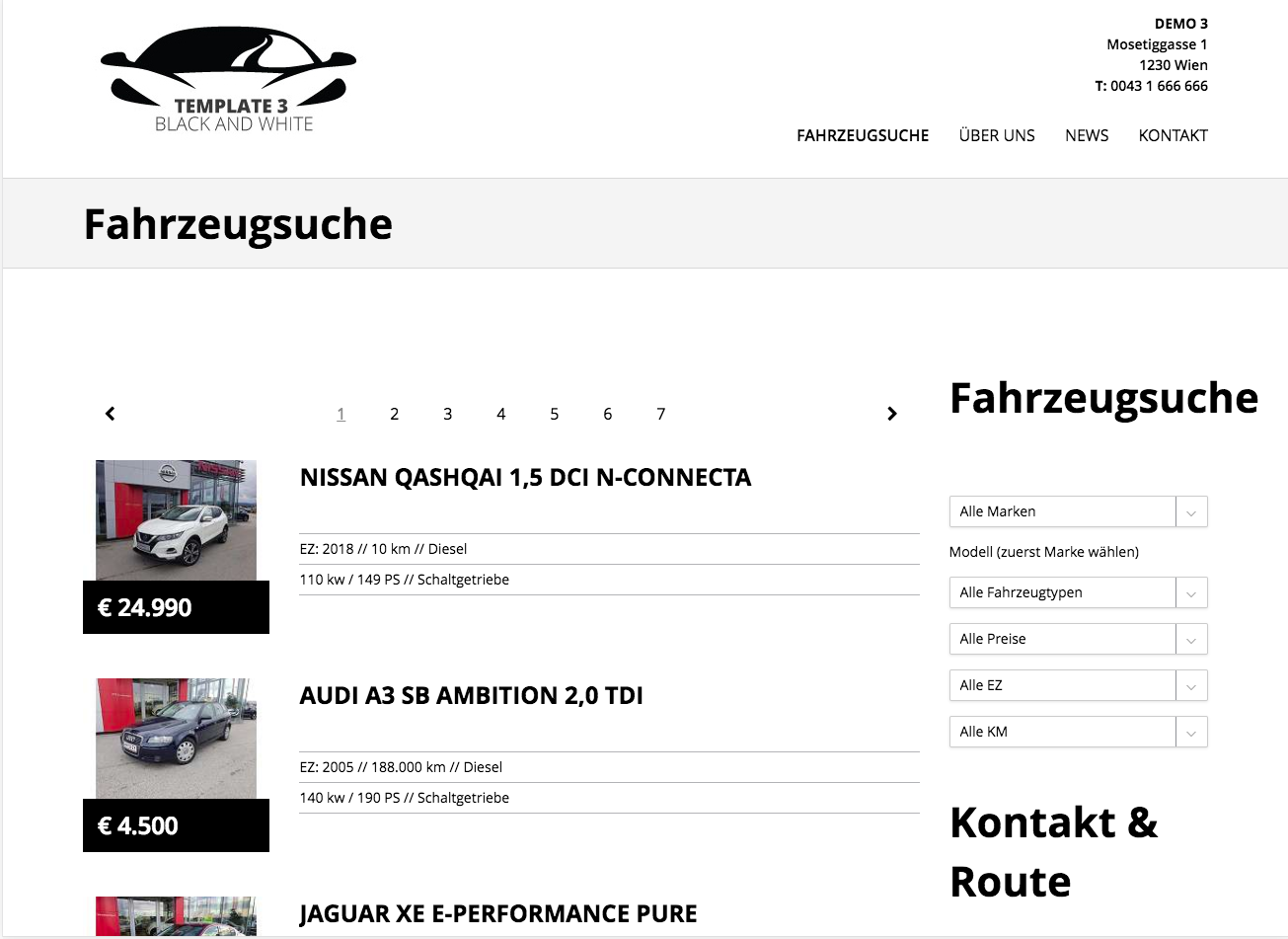1288x939 pixels.
Task: Jump to results page 2
Action: pyautogui.click(x=394, y=414)
